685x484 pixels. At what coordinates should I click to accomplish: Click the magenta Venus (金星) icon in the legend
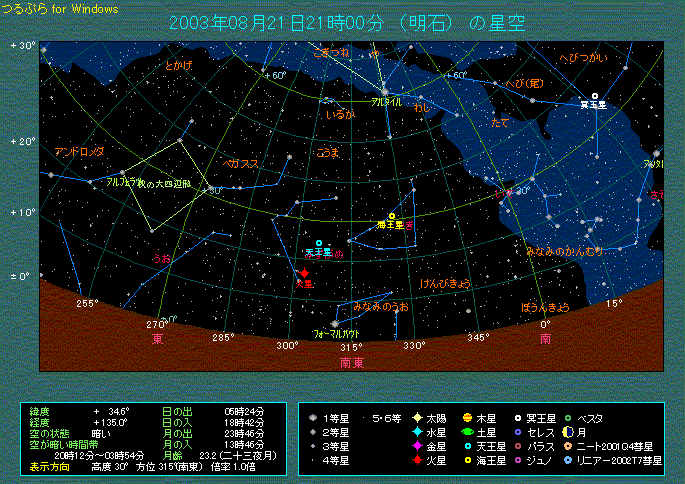point(415,446)
